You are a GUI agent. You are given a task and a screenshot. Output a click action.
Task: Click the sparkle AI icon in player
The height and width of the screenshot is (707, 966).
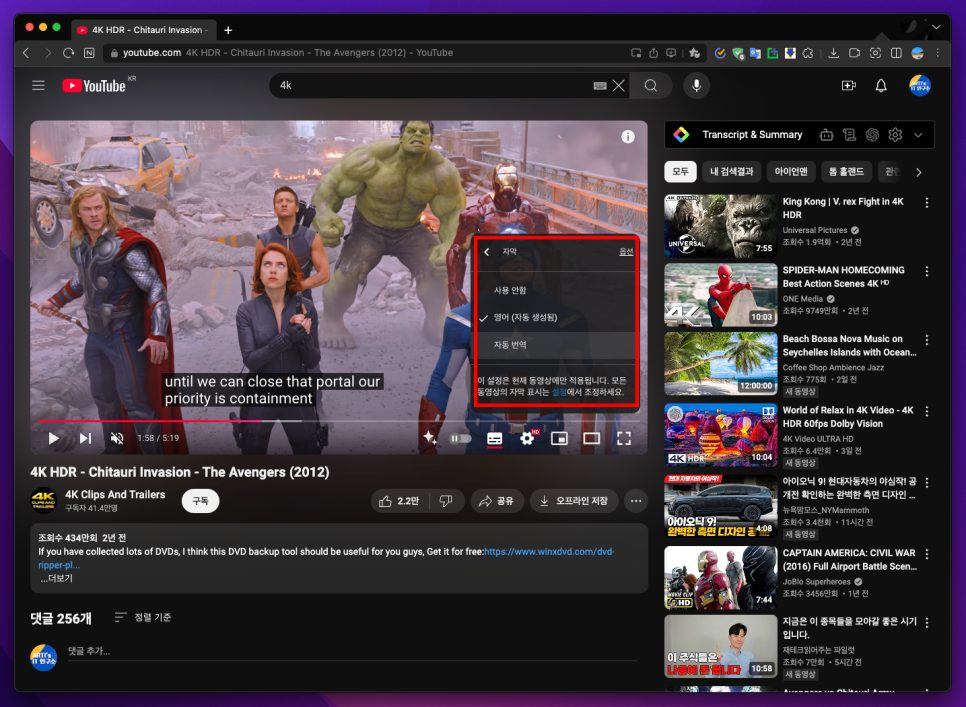coord(429,438)
